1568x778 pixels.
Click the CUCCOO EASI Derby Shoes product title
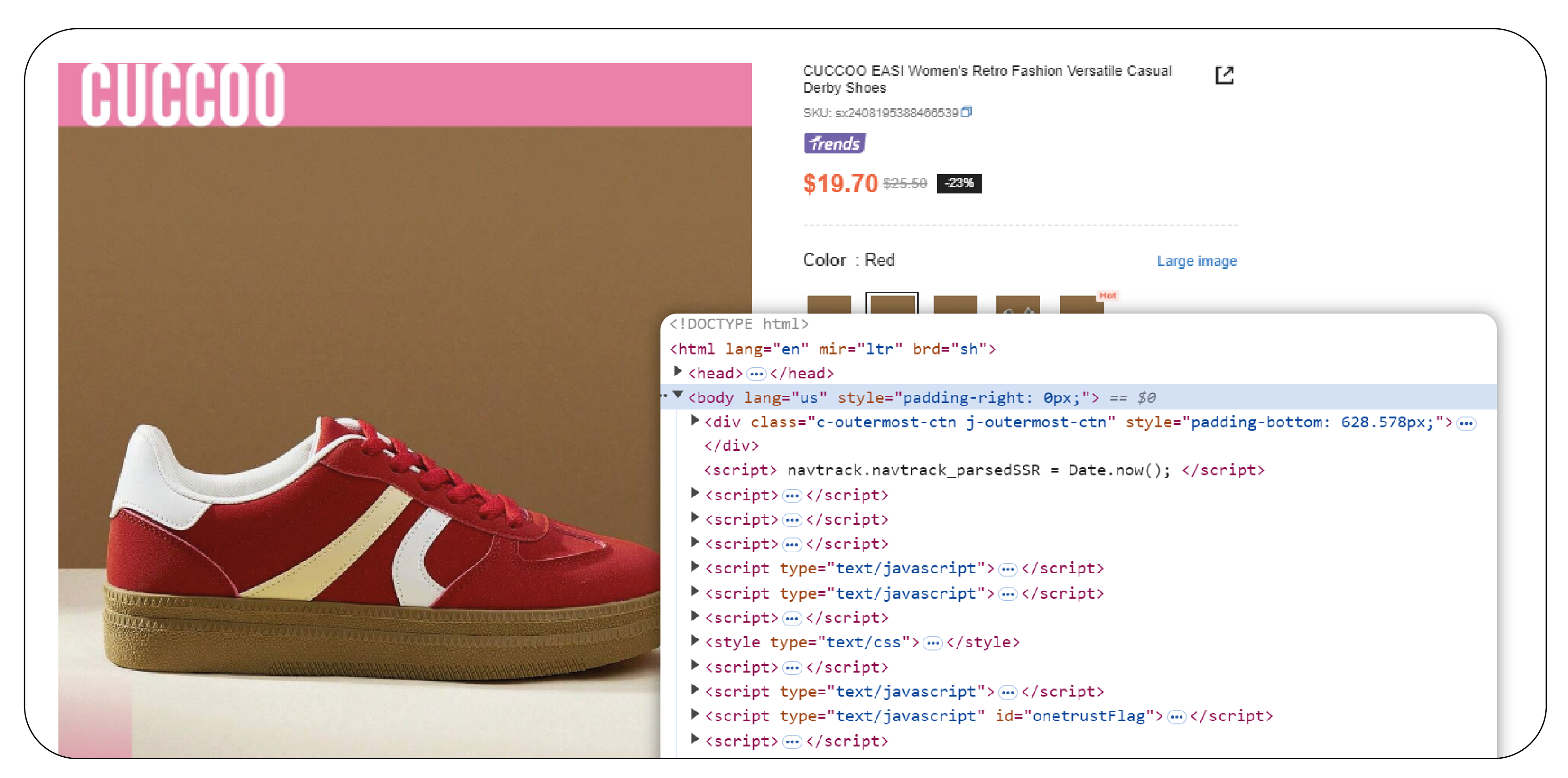coord(986,79)
